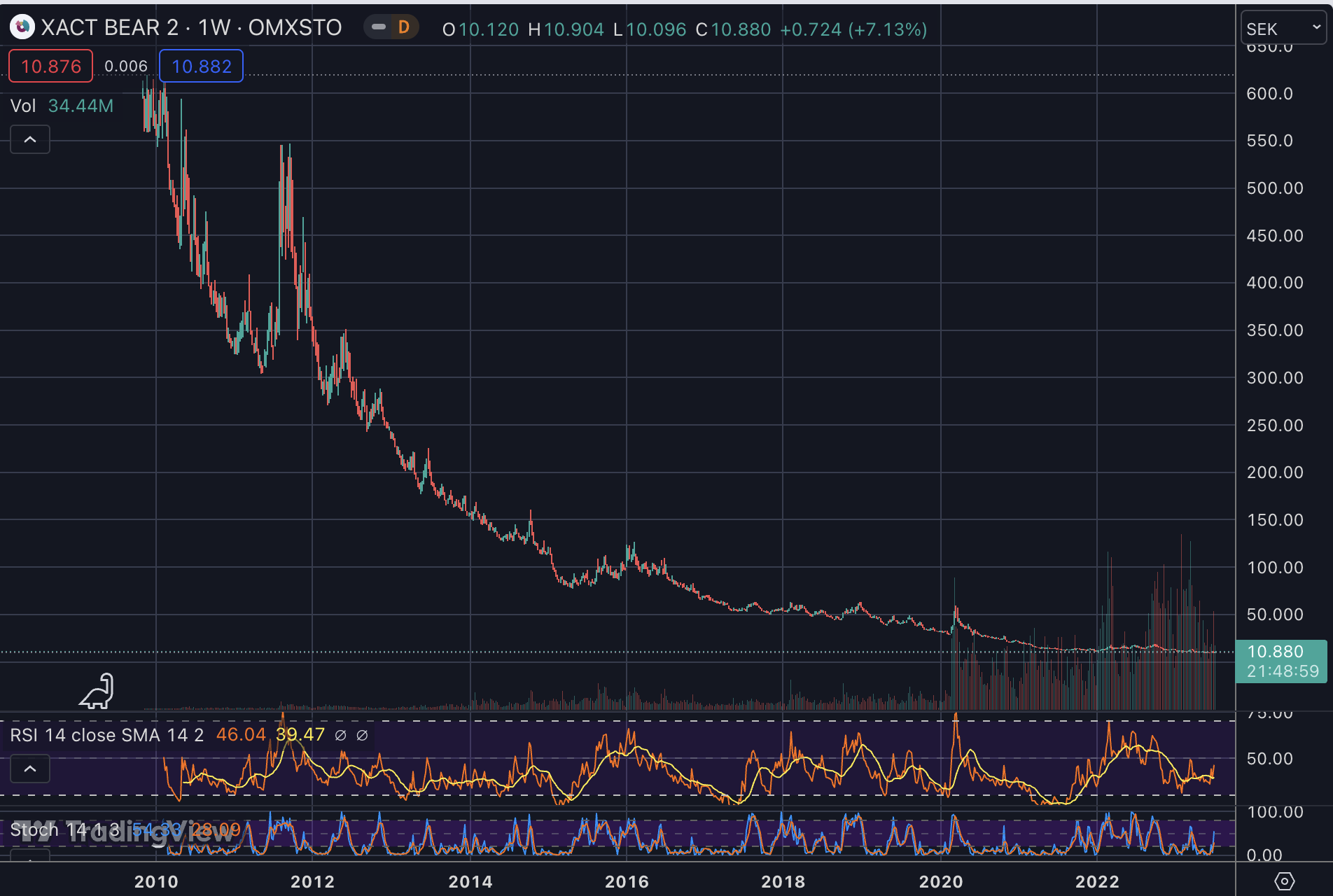Click the blue buy price 10.882 button

click(x=201, y=66)
